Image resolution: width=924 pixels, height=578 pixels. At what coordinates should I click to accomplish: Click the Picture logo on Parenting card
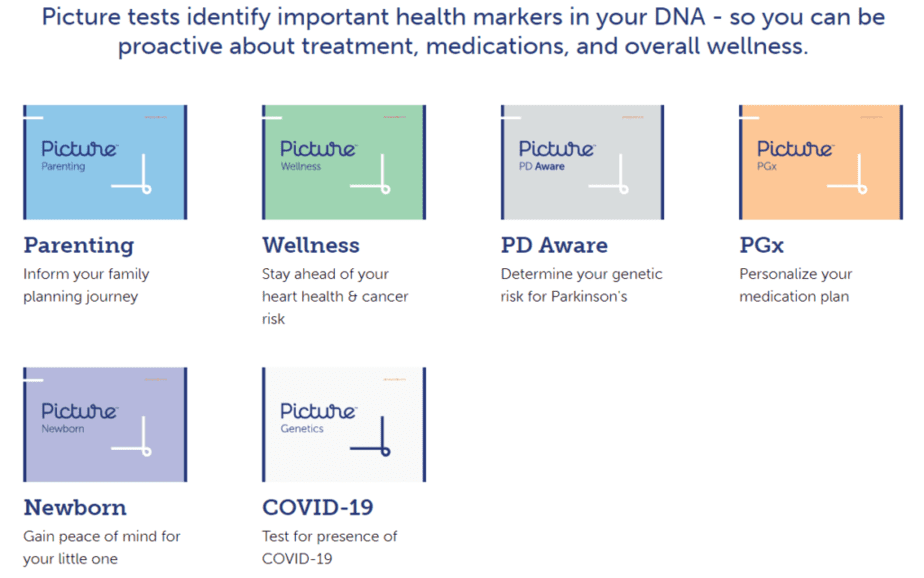click(x=80, y=148)
